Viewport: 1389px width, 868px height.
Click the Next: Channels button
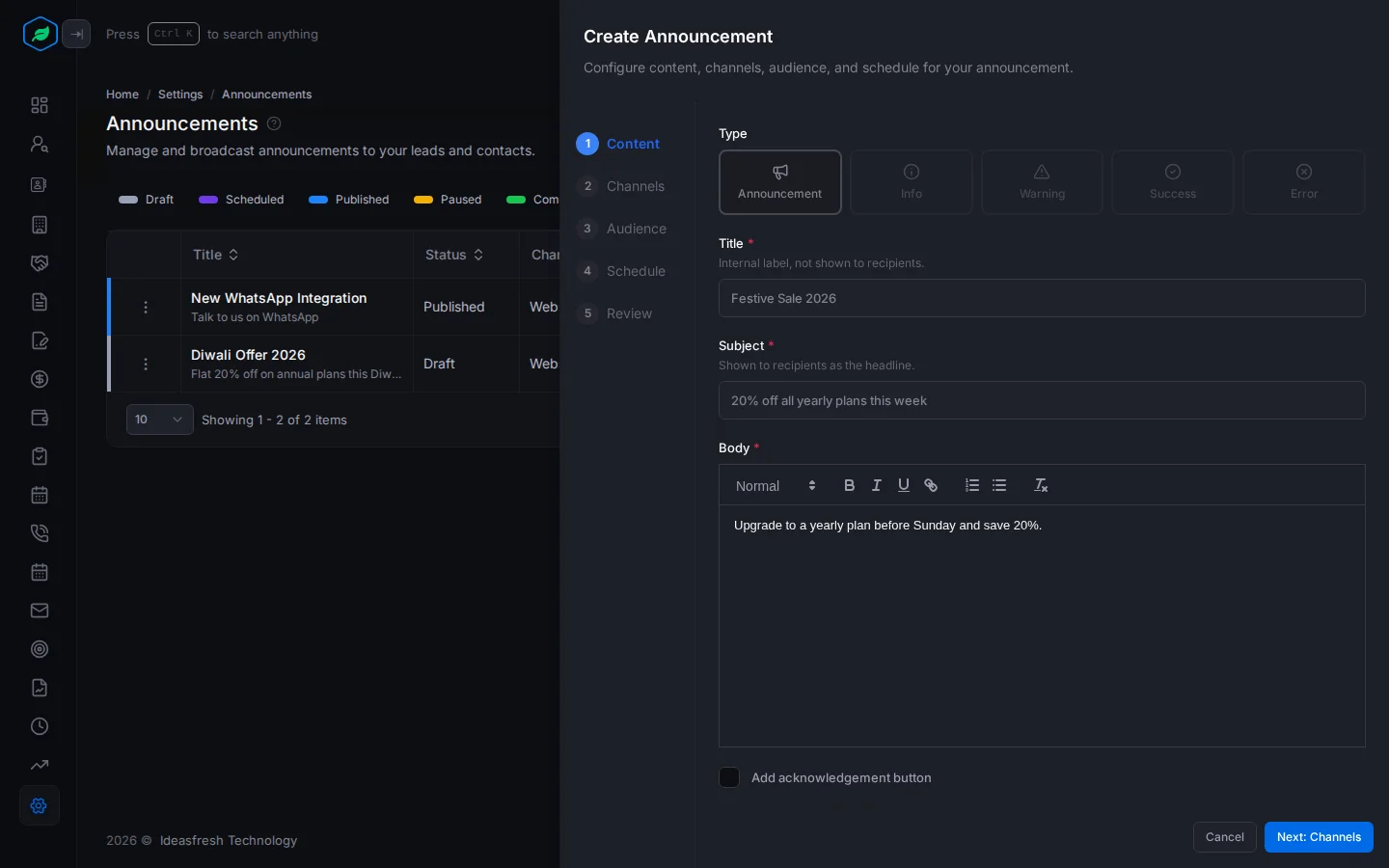pos(1319,837)
